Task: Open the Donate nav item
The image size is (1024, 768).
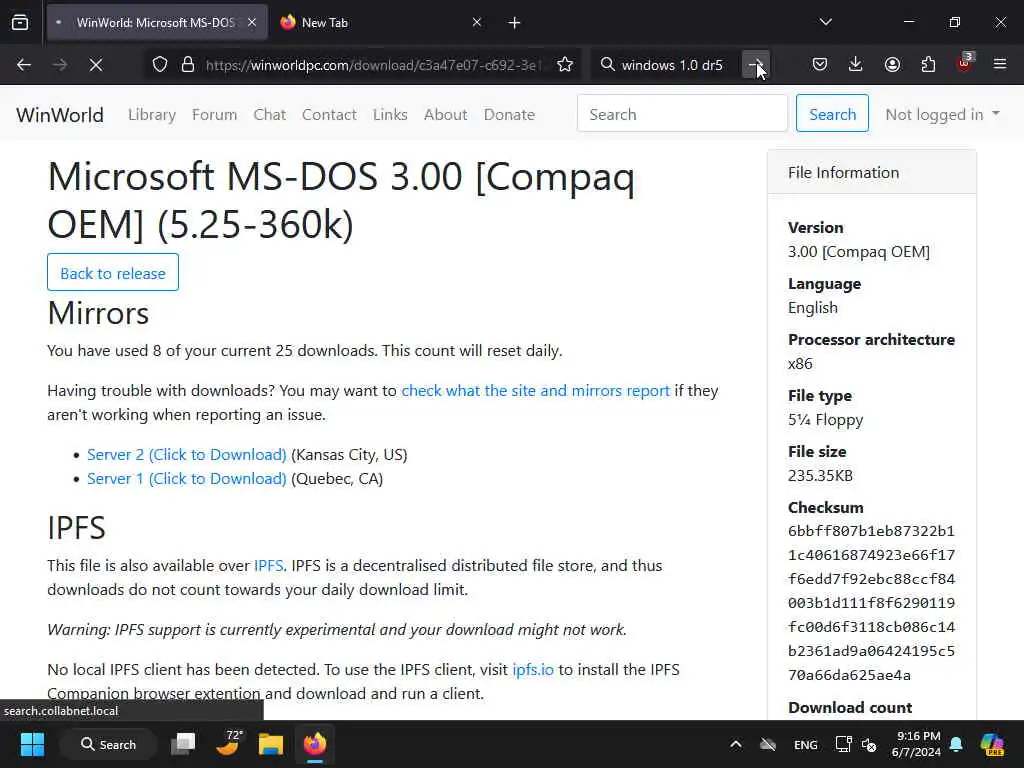Action: pyautogui.click(x=509, y=114)
